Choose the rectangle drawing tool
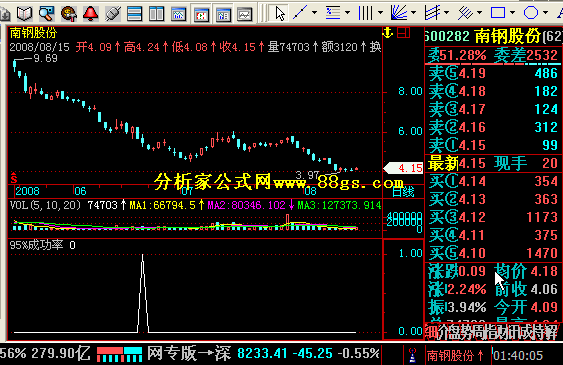This screenshot has height=365, width=563. coord(498,13)
